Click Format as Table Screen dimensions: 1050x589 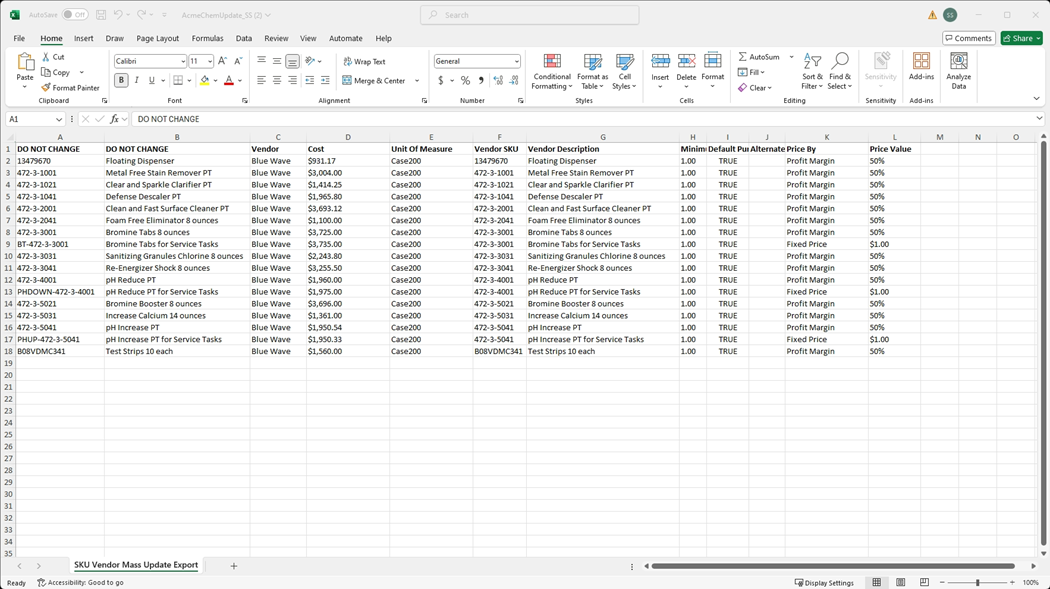[593, 72]
